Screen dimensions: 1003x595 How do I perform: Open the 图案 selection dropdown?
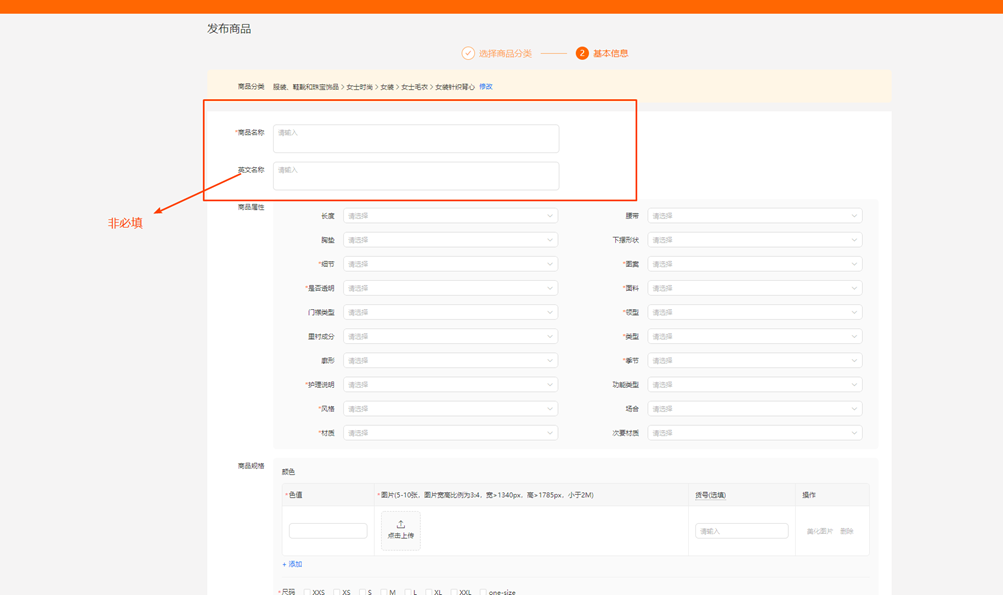(753, 263)
